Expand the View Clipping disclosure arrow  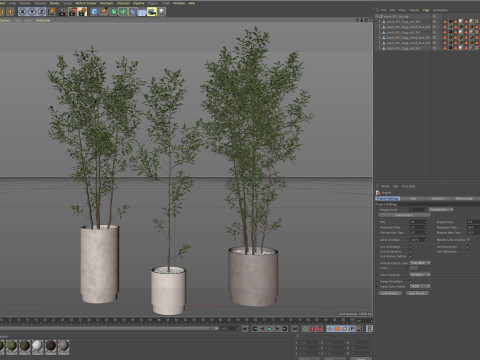[377, 275]
